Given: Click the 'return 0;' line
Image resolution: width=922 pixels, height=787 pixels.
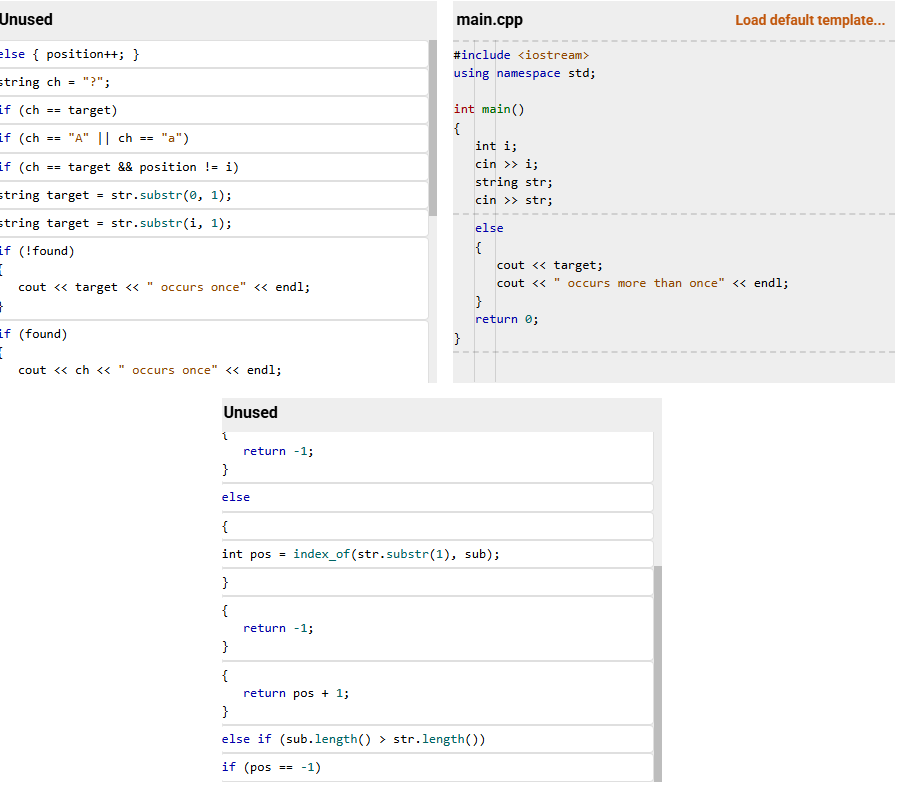Looking at the screenshot, I should (x=506, y=319).
